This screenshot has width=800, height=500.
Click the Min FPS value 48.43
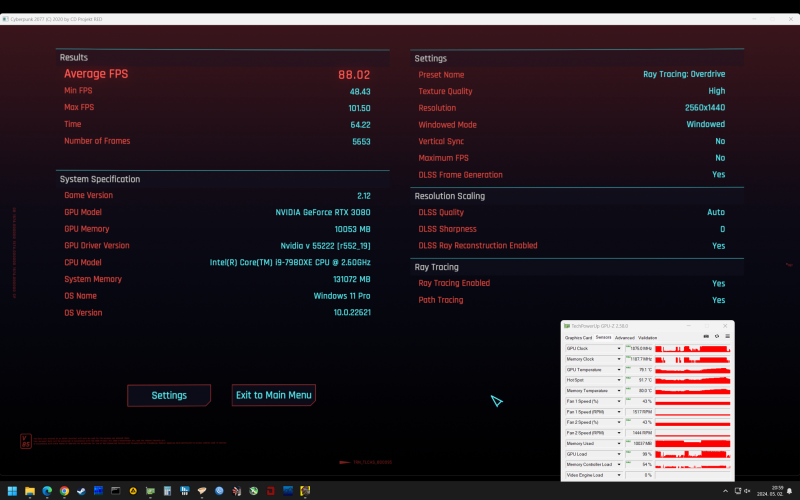(360, 92)
